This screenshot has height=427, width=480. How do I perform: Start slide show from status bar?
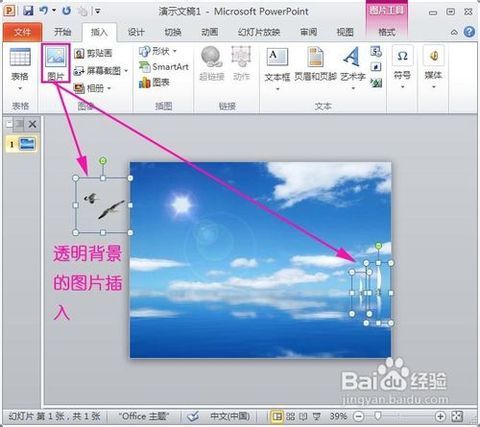[316, 416]
